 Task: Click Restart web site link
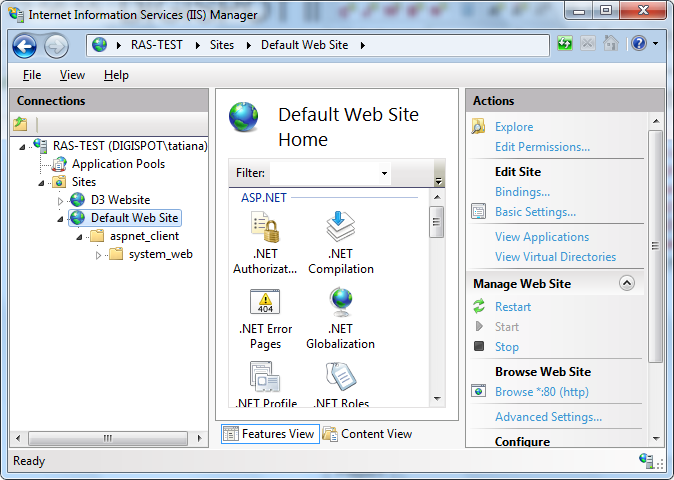pos(513,307)
